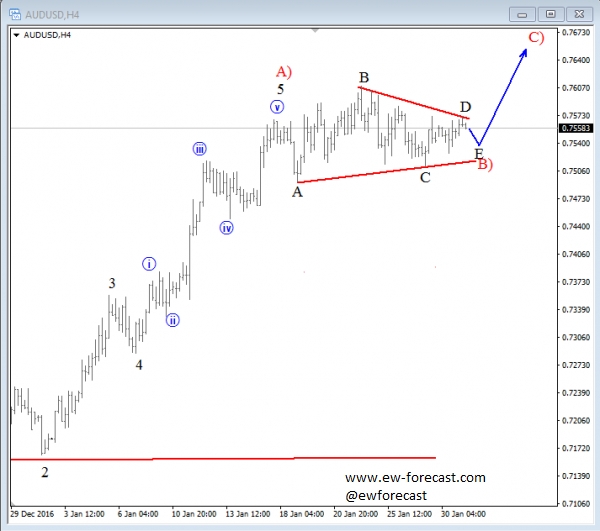Minimize the AUDUSD,H4 chart window
This screenshot has height=531, width=600.
point(522,15)
